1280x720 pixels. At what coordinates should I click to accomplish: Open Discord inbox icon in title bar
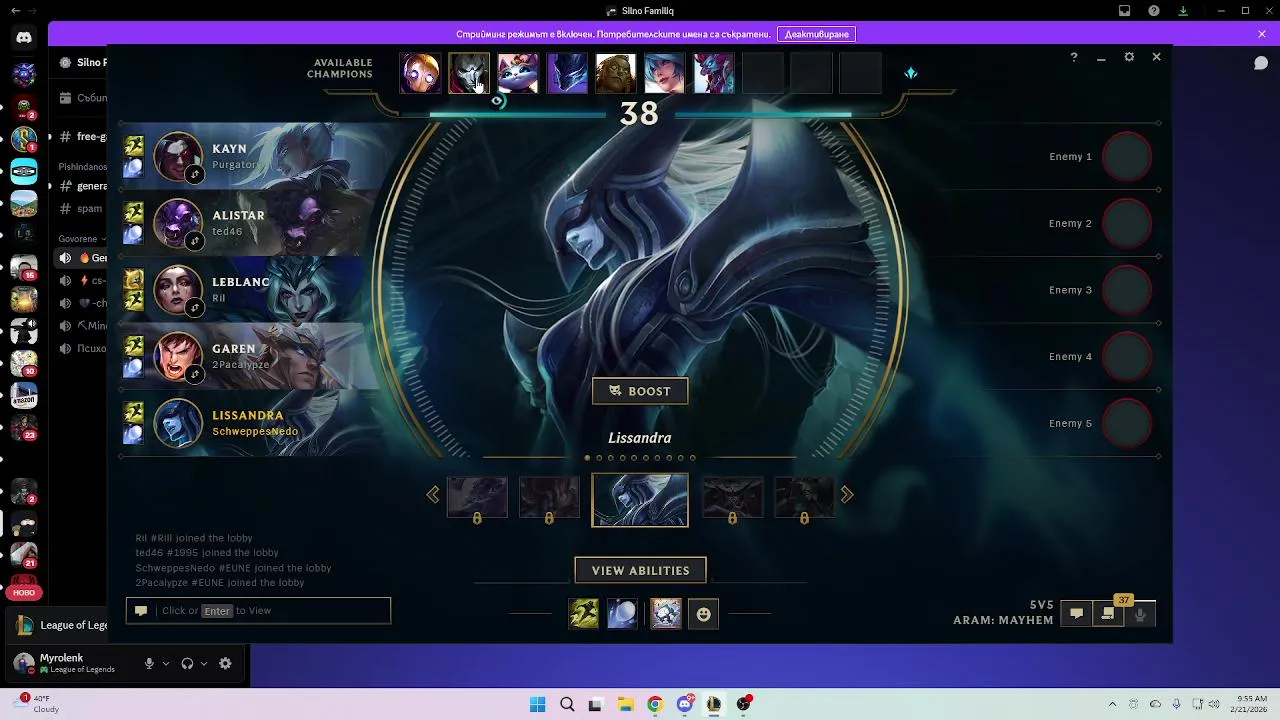(x=1125, y=11)
